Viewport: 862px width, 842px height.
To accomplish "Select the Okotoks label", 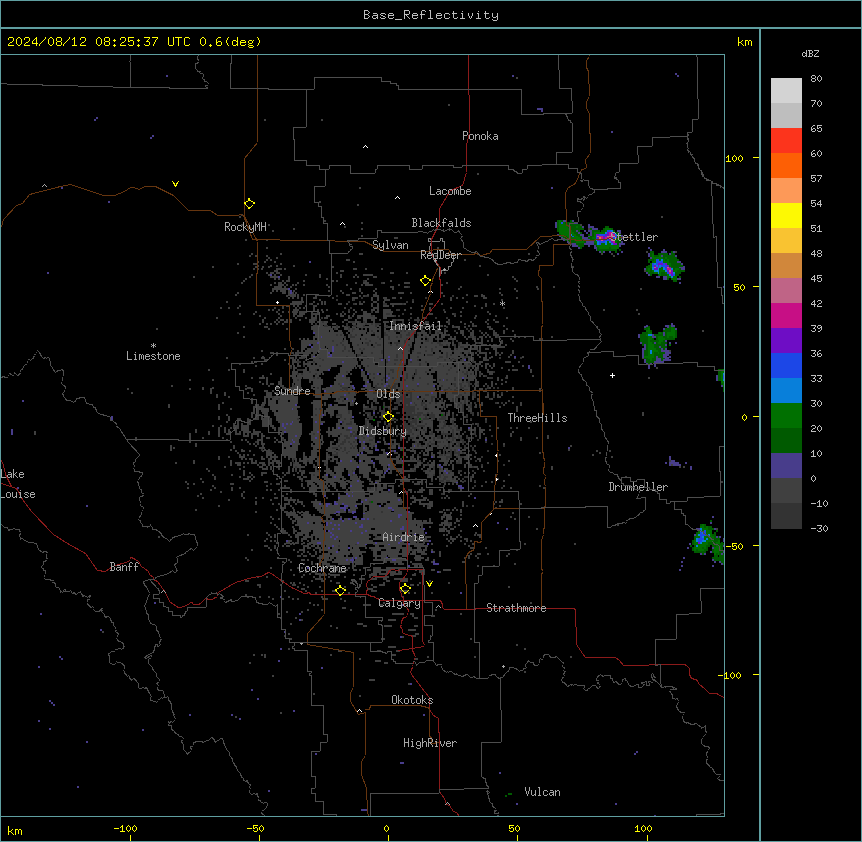I will tap(412, 700).
